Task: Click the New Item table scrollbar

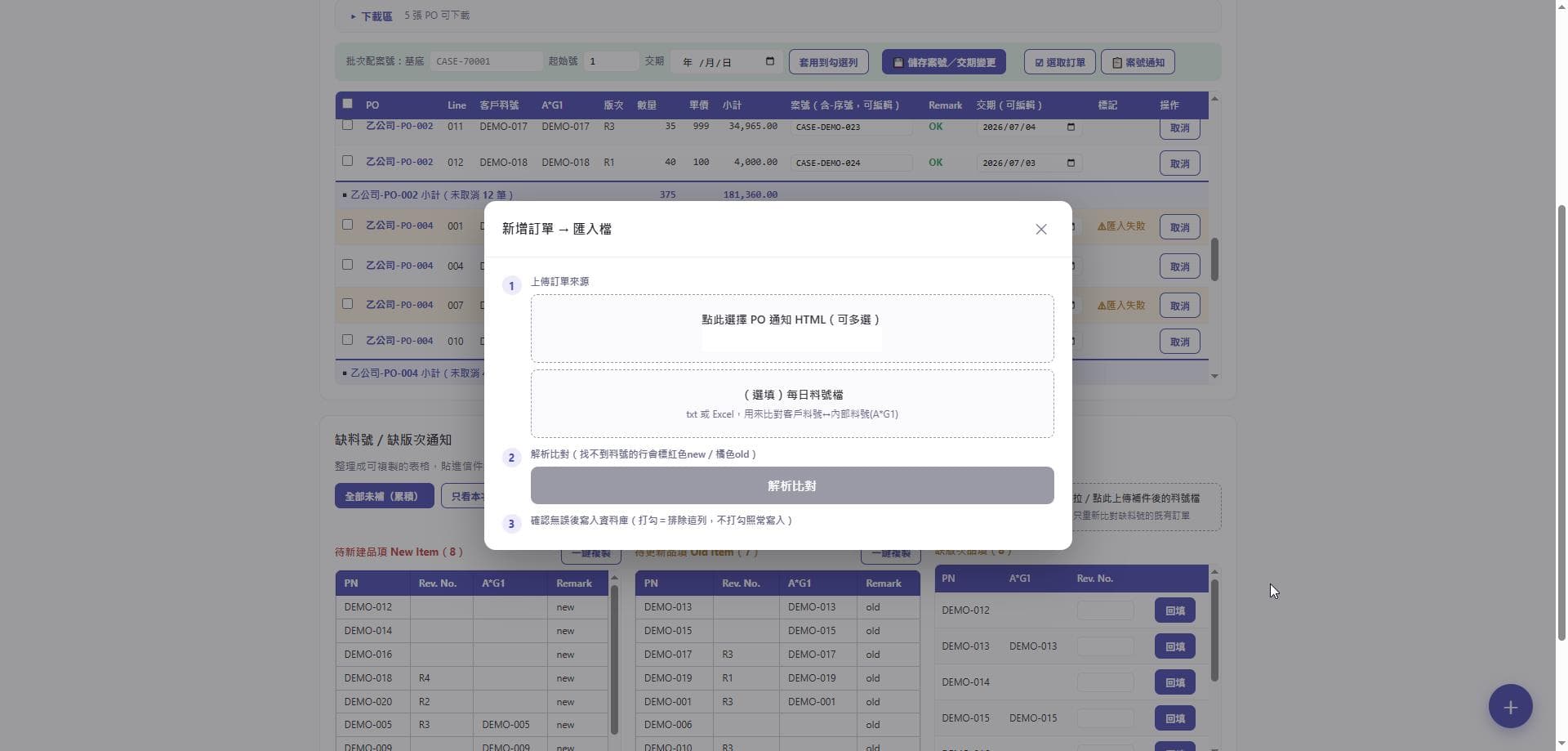Action: (614, 658)
